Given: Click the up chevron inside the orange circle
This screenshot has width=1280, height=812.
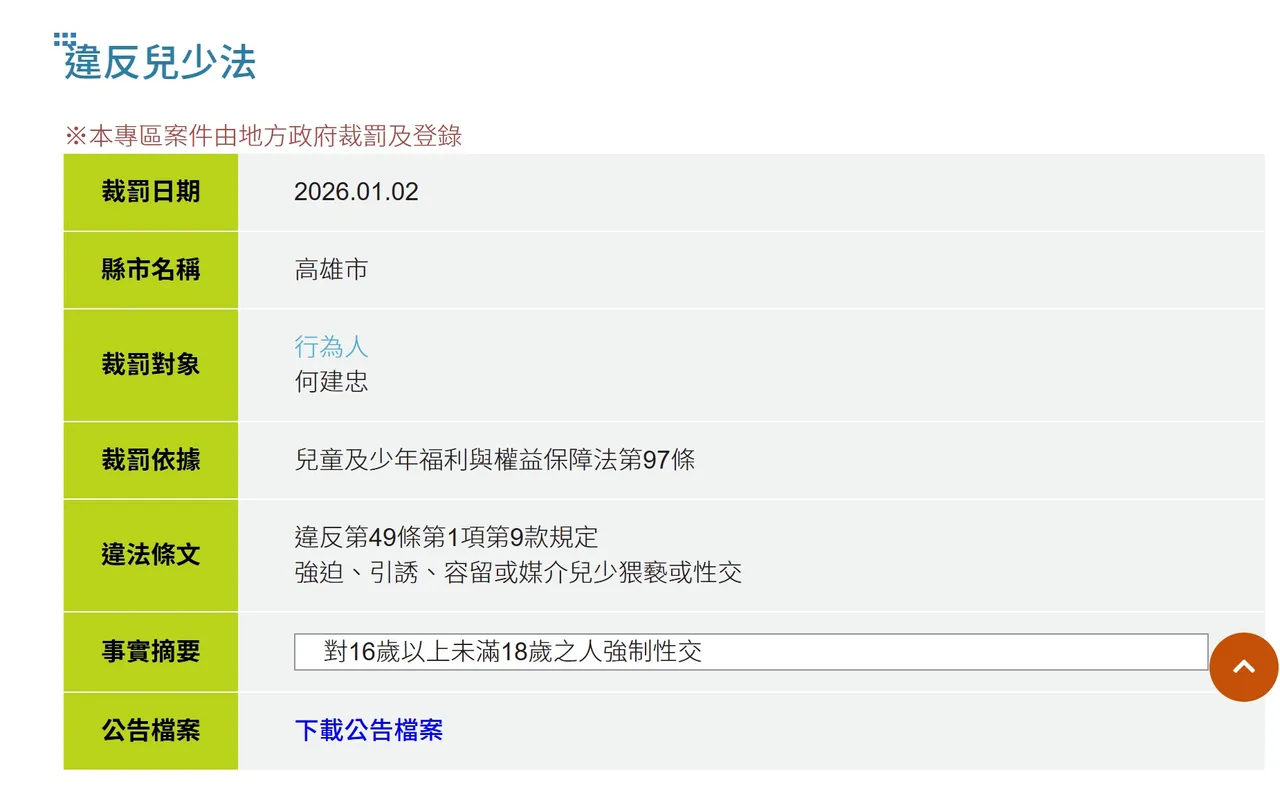Looking at the screenshot, I should (x=1244, y=667).
